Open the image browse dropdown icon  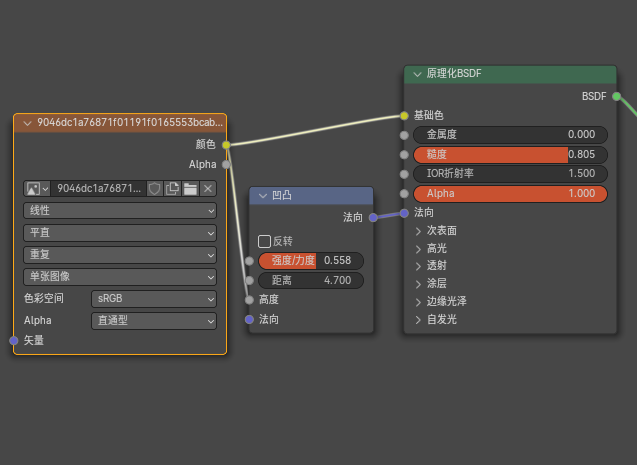click(x=37, y=188)
